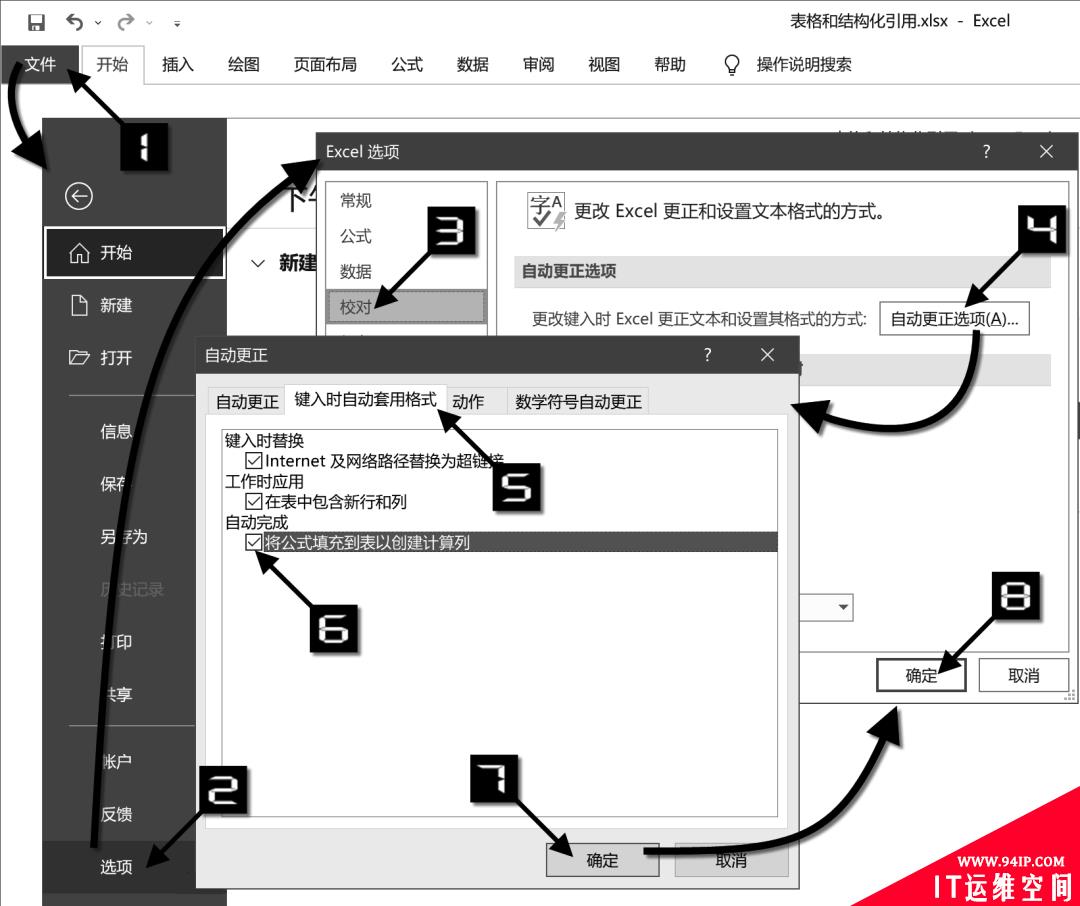Image resolution: width=1080 pixels, height=906 pixels.
Task: Open the Undo history dropdown arrow
Action: pyautogui.click(x=98, y=23)
